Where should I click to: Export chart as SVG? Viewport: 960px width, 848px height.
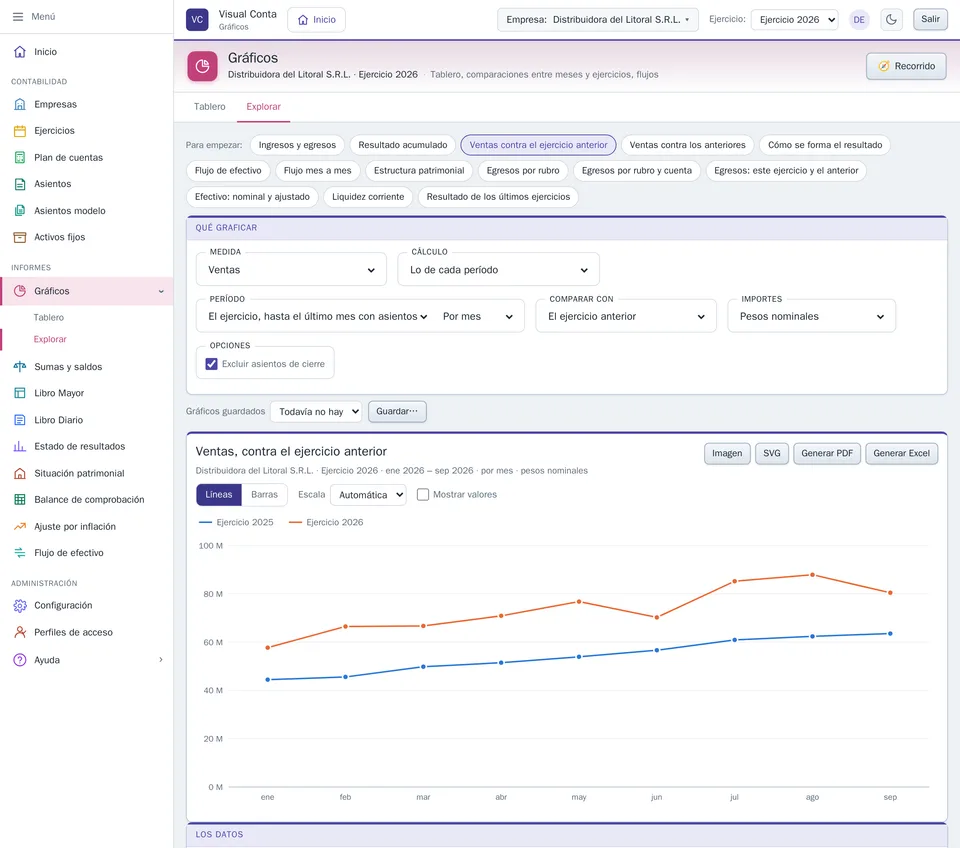click(771, 454)
